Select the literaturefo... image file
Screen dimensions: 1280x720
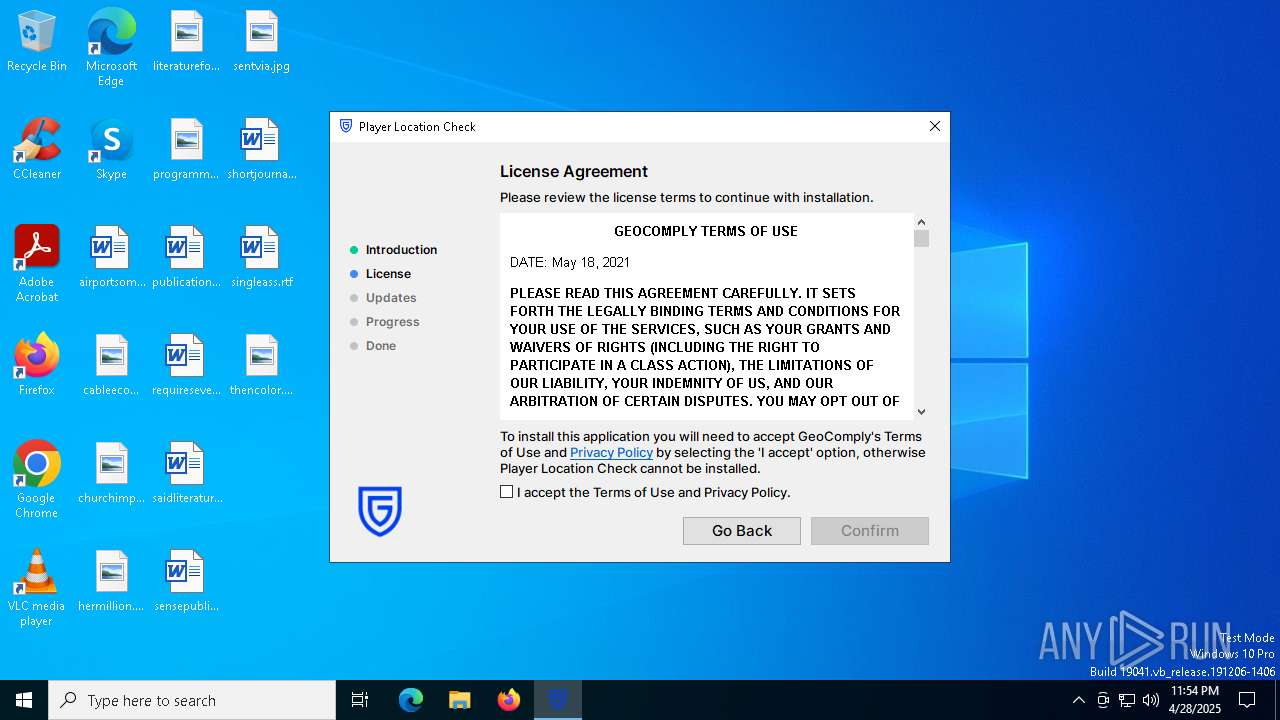pos(186,42)
